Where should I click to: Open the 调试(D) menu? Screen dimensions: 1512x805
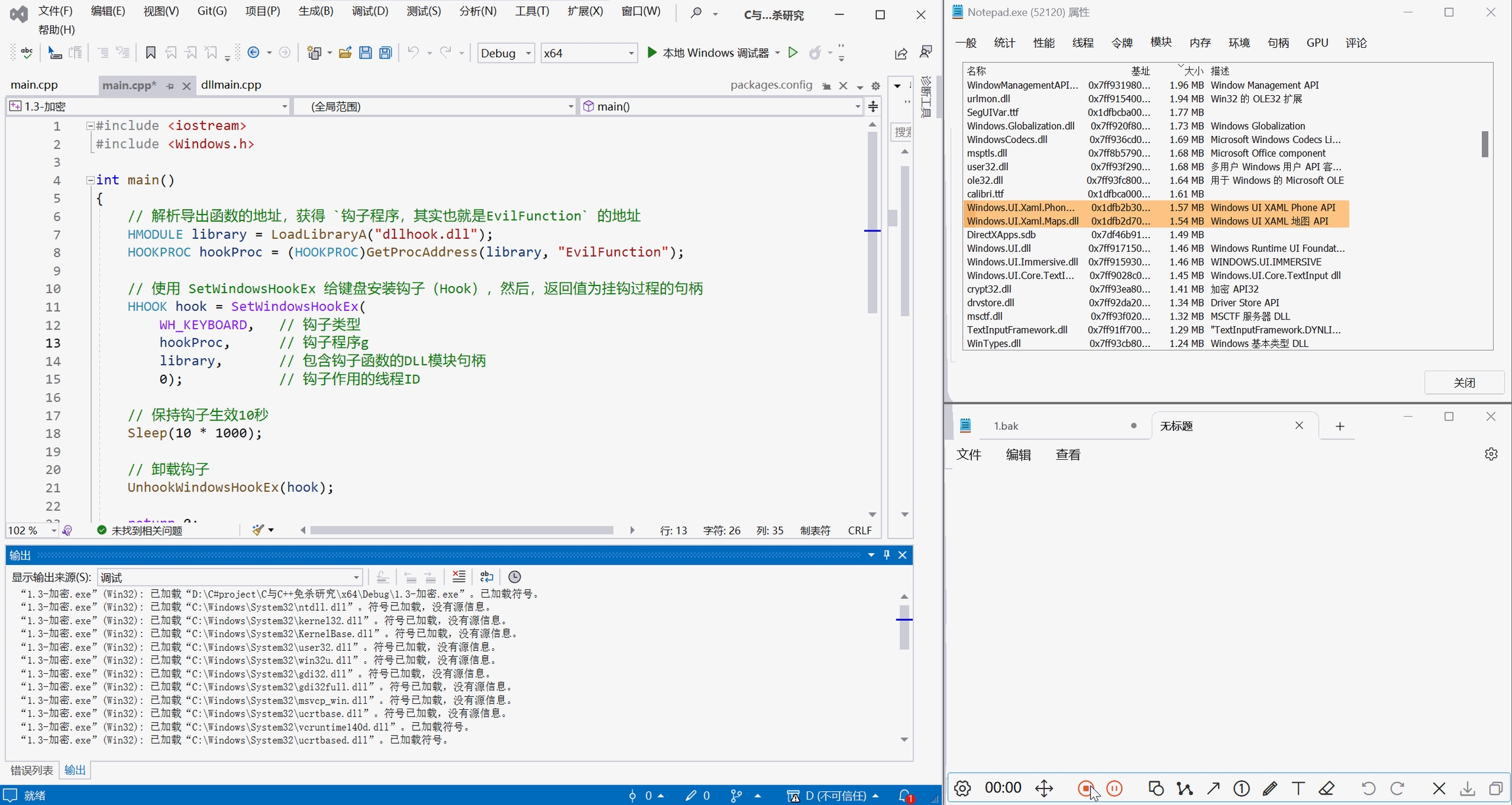(369, 11)
